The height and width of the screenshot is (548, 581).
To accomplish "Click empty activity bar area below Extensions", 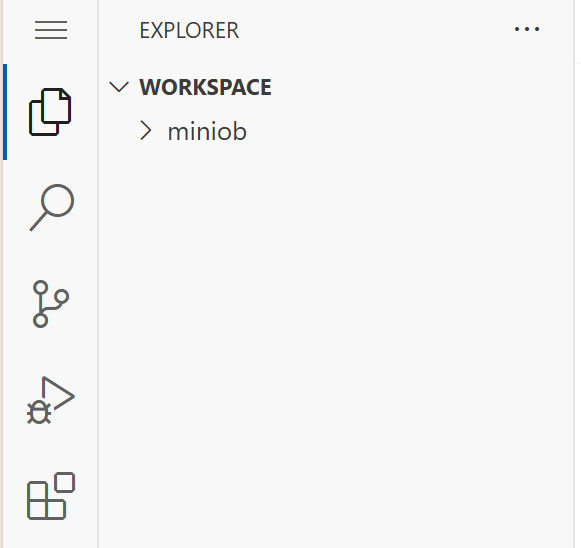I will pyautogui.click(x=51, y=535).
